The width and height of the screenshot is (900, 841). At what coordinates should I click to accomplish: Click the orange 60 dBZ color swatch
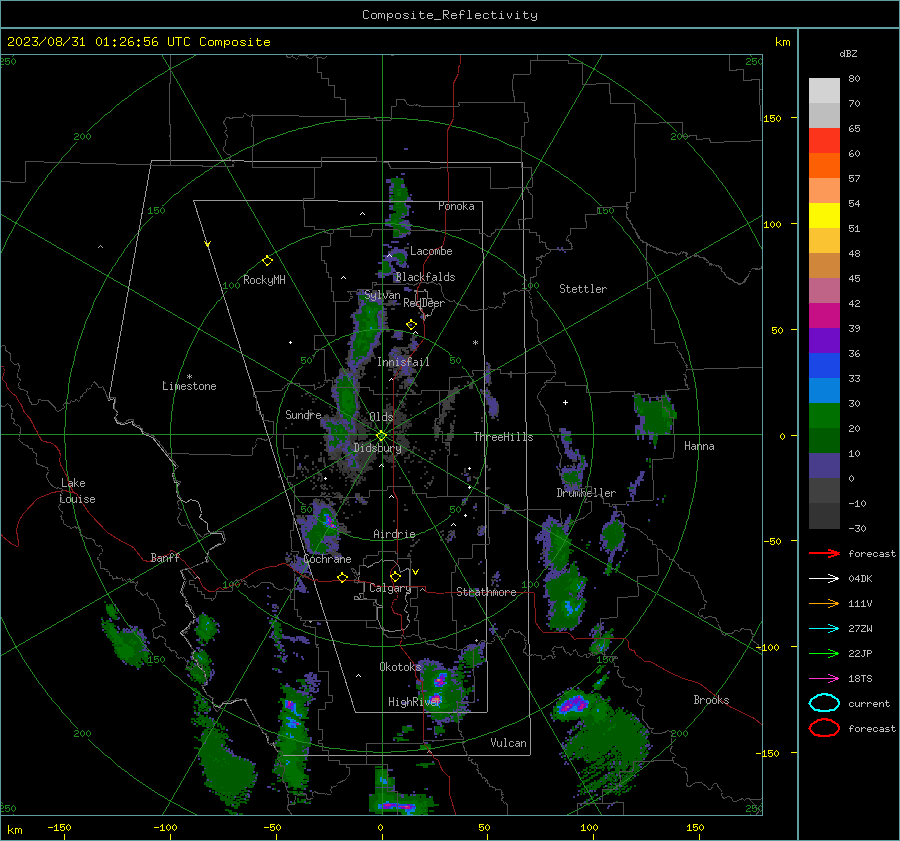(x=824, y=166)
